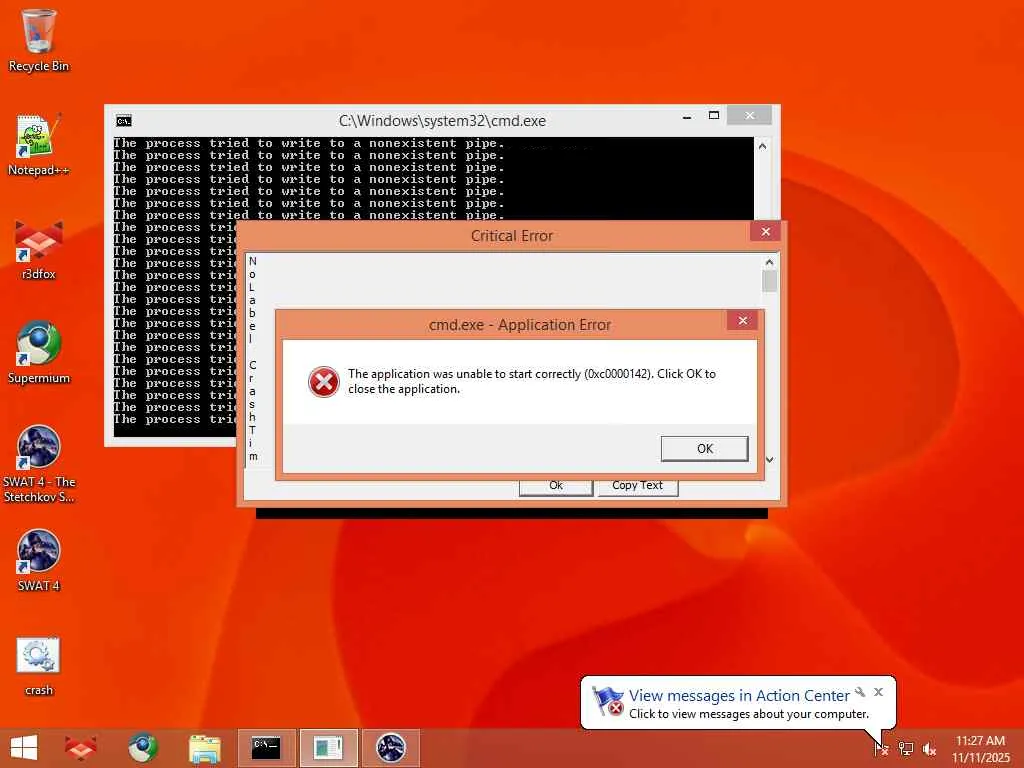
Task: Click Ok button in Critical Error window
Action: (x=556, y=486)
